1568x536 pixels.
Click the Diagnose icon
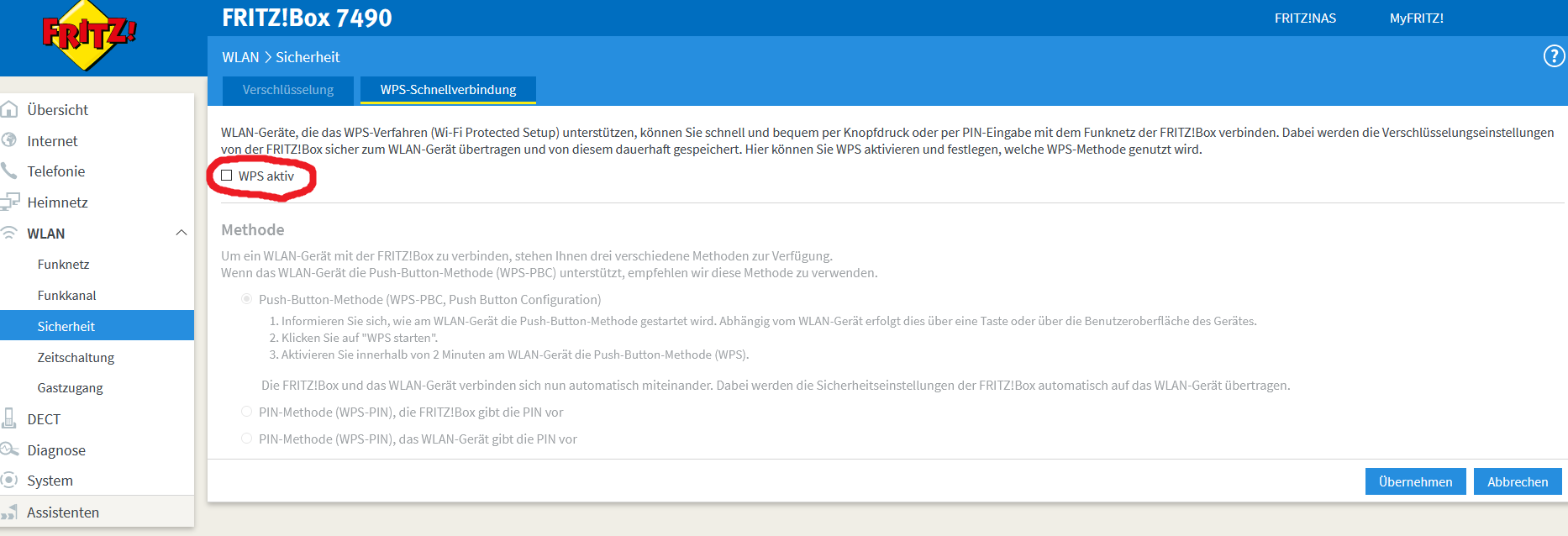pos(9,449)
